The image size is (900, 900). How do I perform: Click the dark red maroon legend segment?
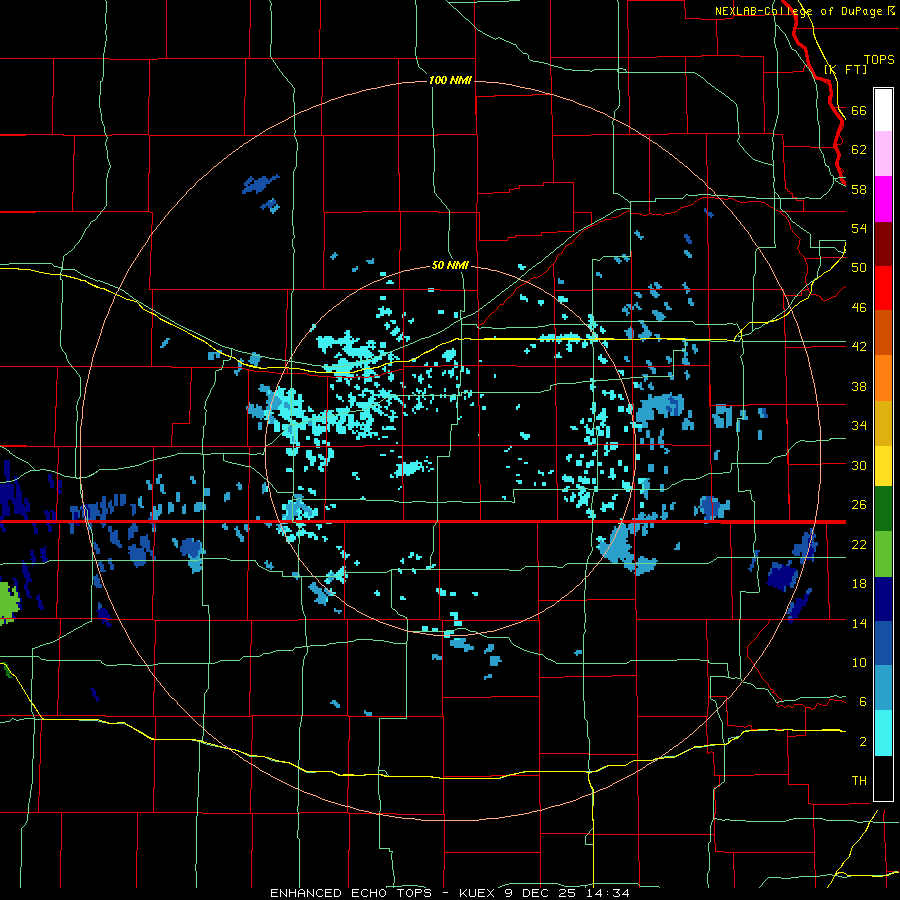click(x=883, y=244)
